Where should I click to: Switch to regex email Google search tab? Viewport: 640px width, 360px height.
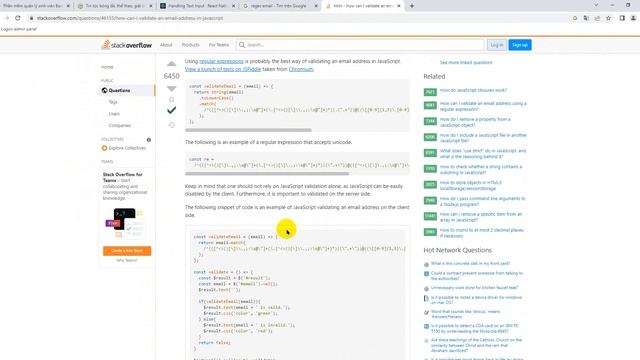(x=280, y=6)
